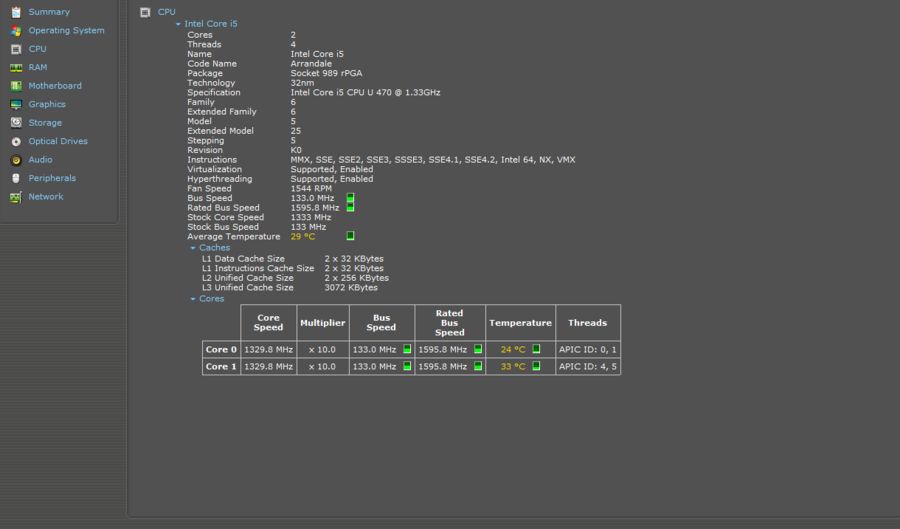The width and height of the screenshot is (900, 529).
Task: Select the Core 0 row header
Action: (221, 349)
